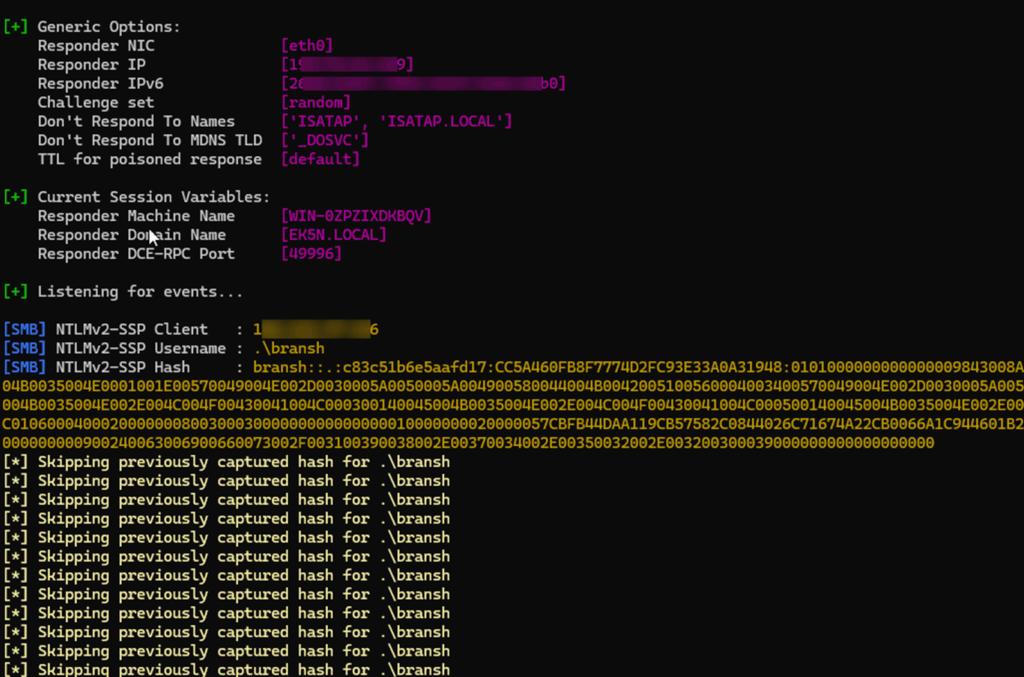
Task: Click the Don't Respond To Names label
Action: (136, 122)
